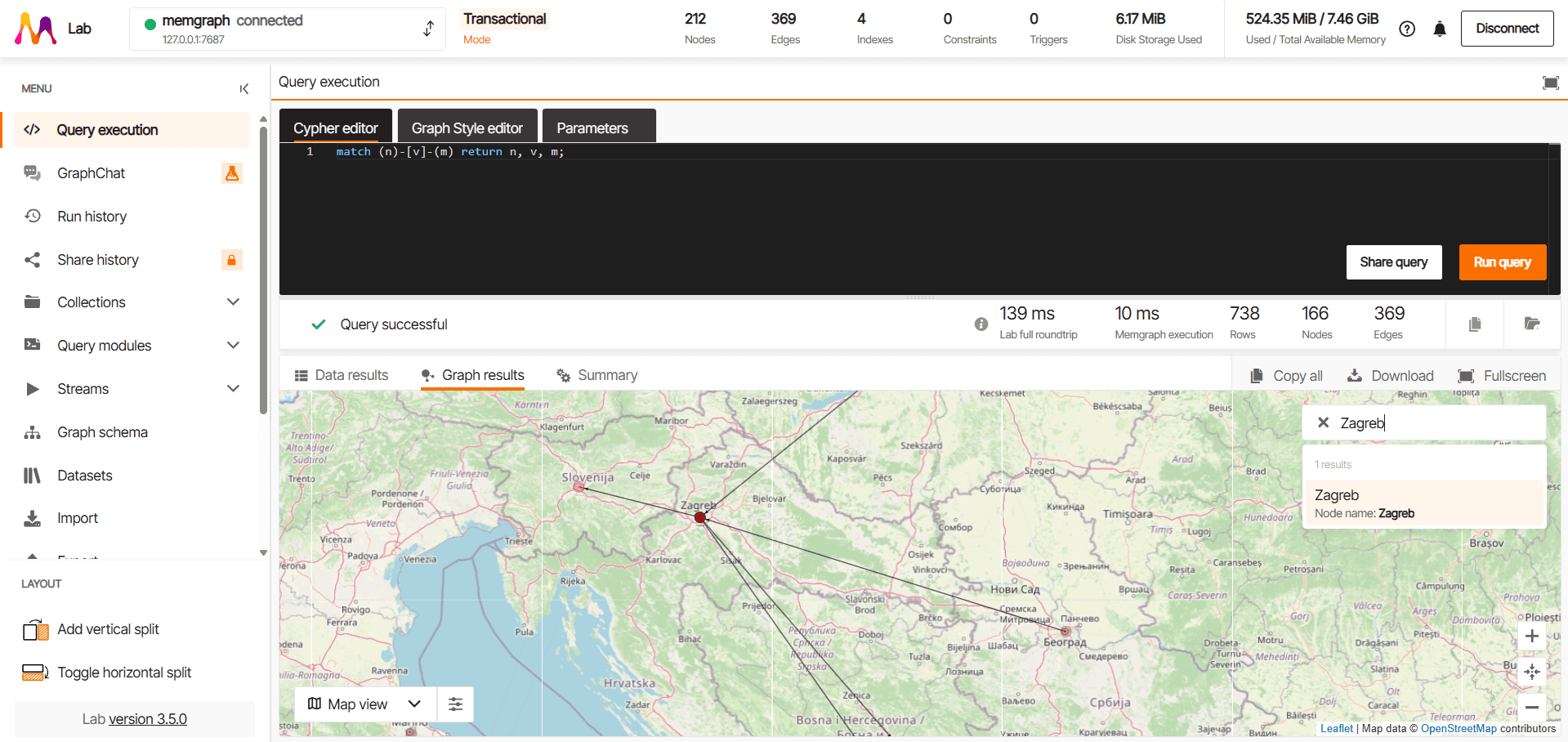Click the notifications bell icon
Image resolution: width=1568 pixels, height=742 pixels.
click(1440, 29)
